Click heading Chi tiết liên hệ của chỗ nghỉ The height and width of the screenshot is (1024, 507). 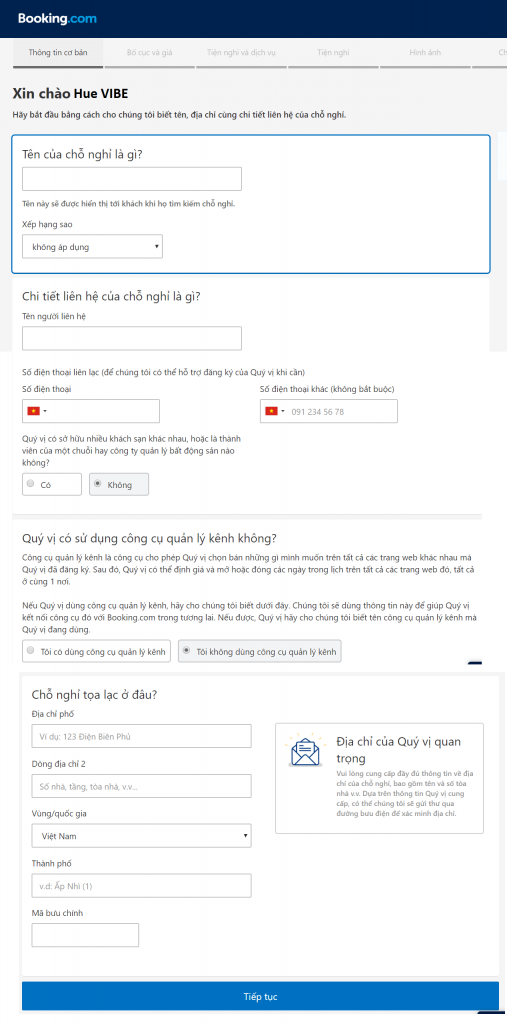pos(111,296)
